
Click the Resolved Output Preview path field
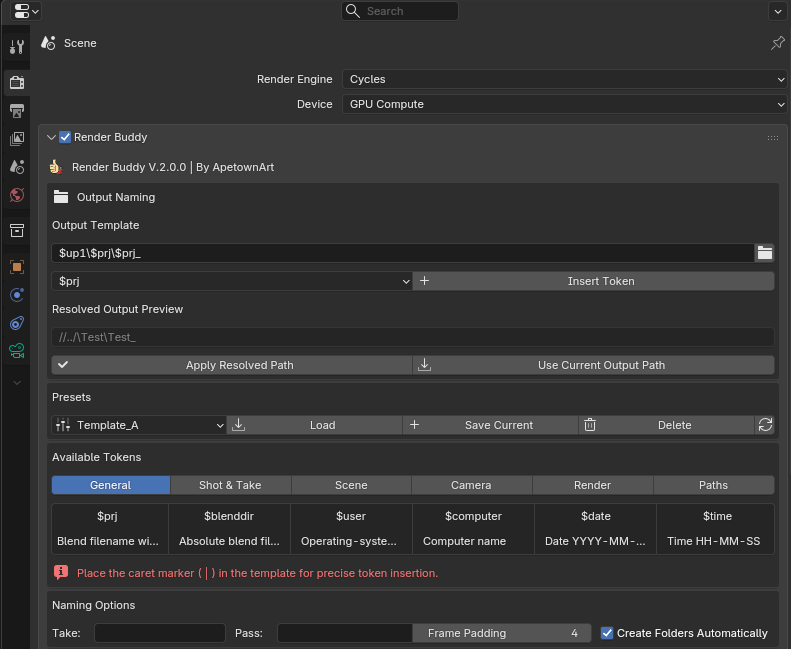[413, 337]
